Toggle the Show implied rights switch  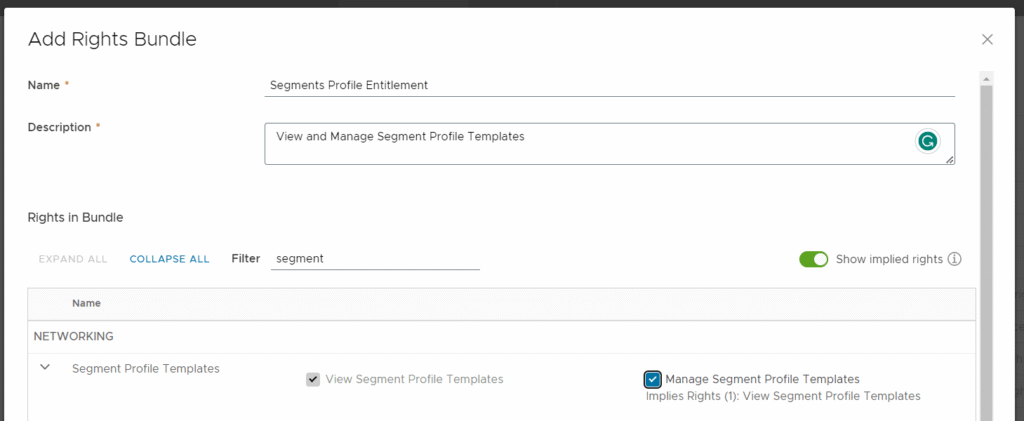[x=814, y=259]
